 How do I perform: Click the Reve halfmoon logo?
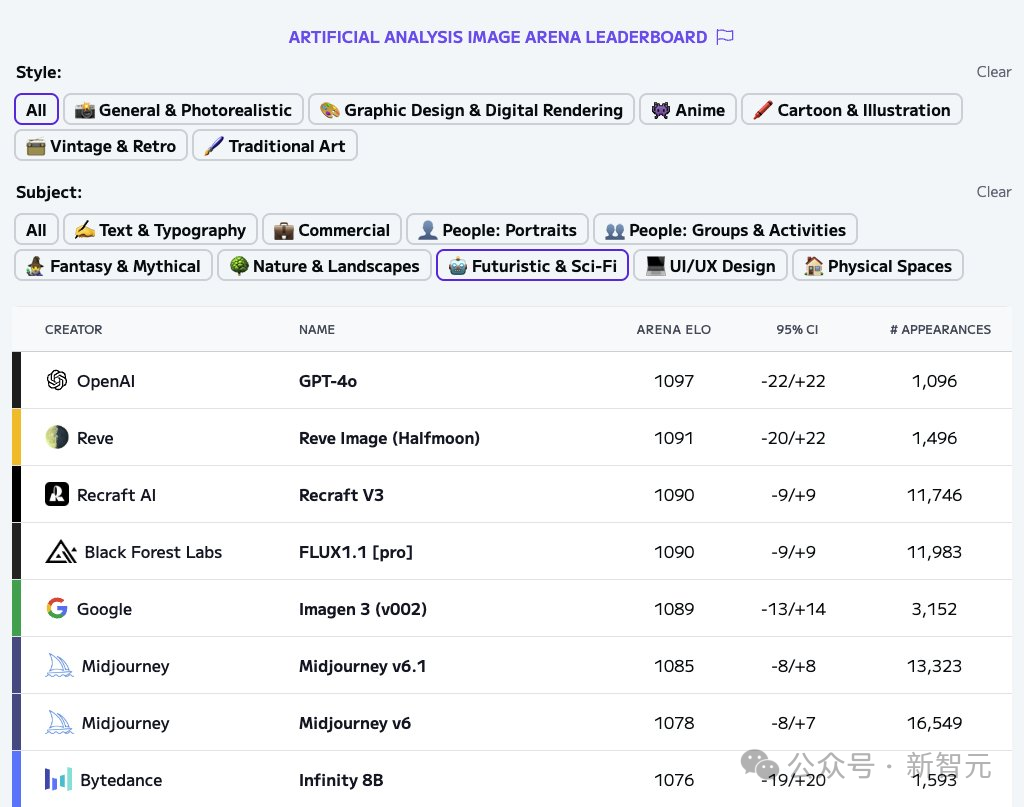coord(57,438)
